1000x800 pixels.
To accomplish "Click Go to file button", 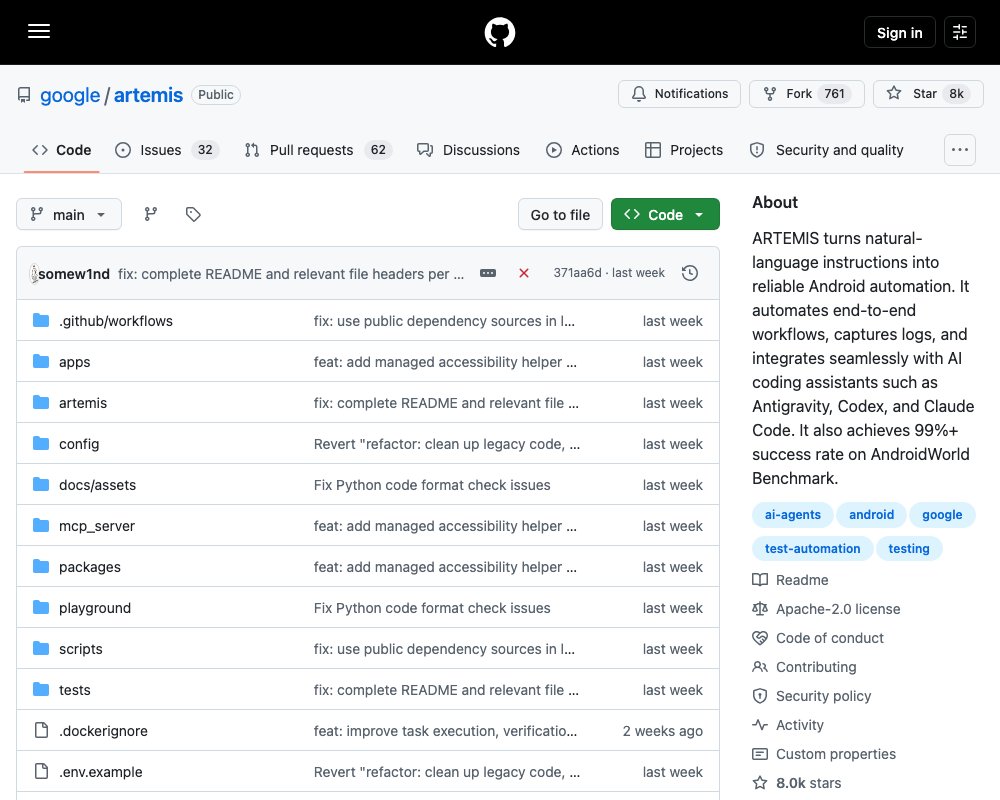I will [x=560, y=214].
